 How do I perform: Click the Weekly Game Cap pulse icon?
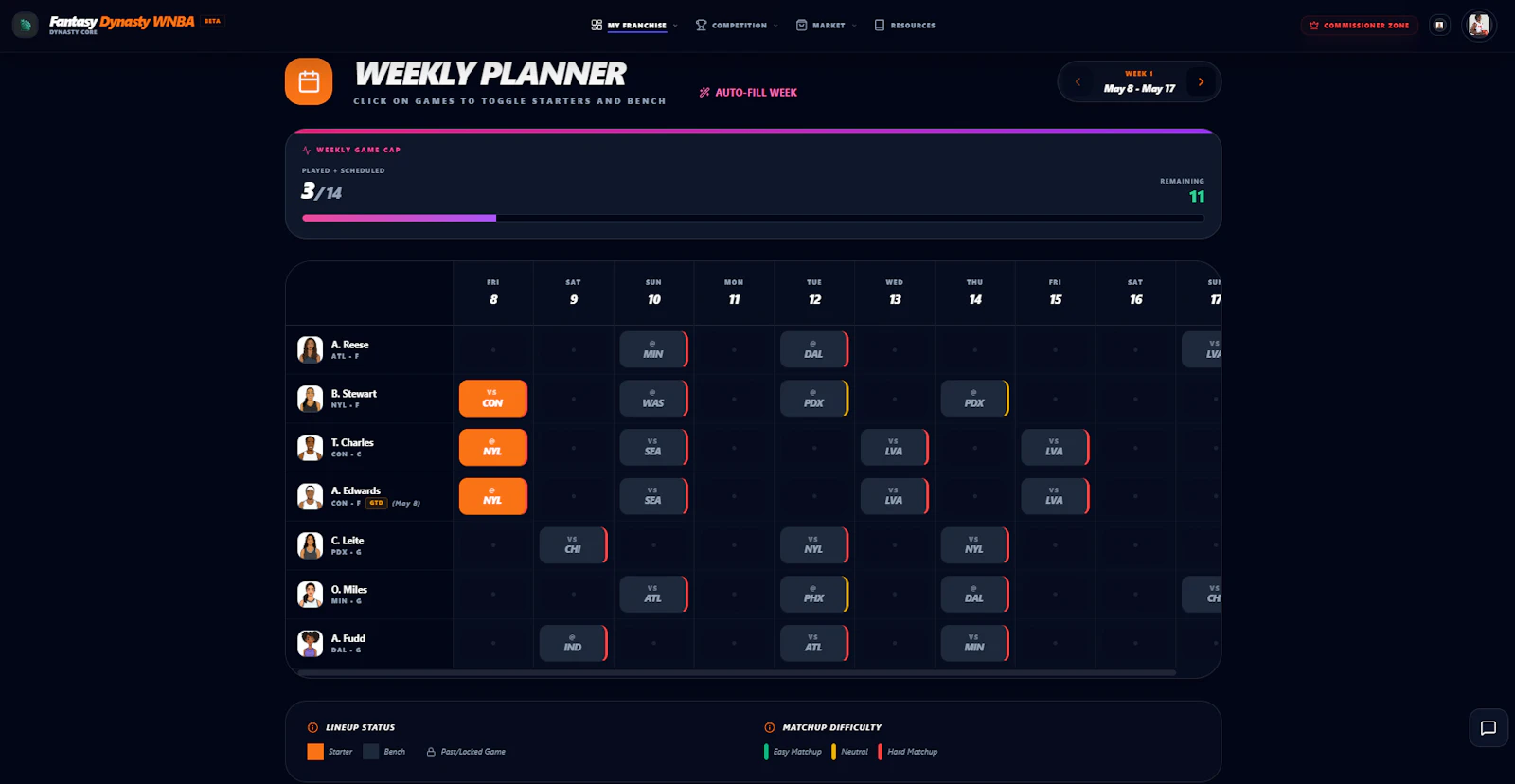coord(307,150)
